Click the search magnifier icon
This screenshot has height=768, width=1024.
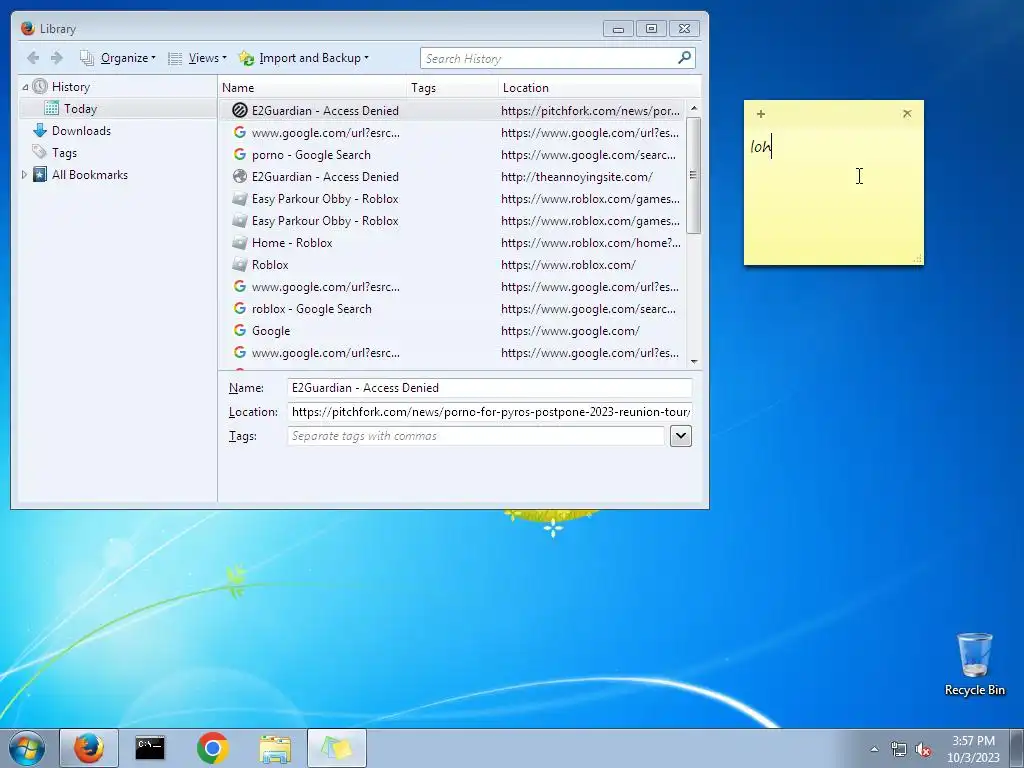click(684, 57)
